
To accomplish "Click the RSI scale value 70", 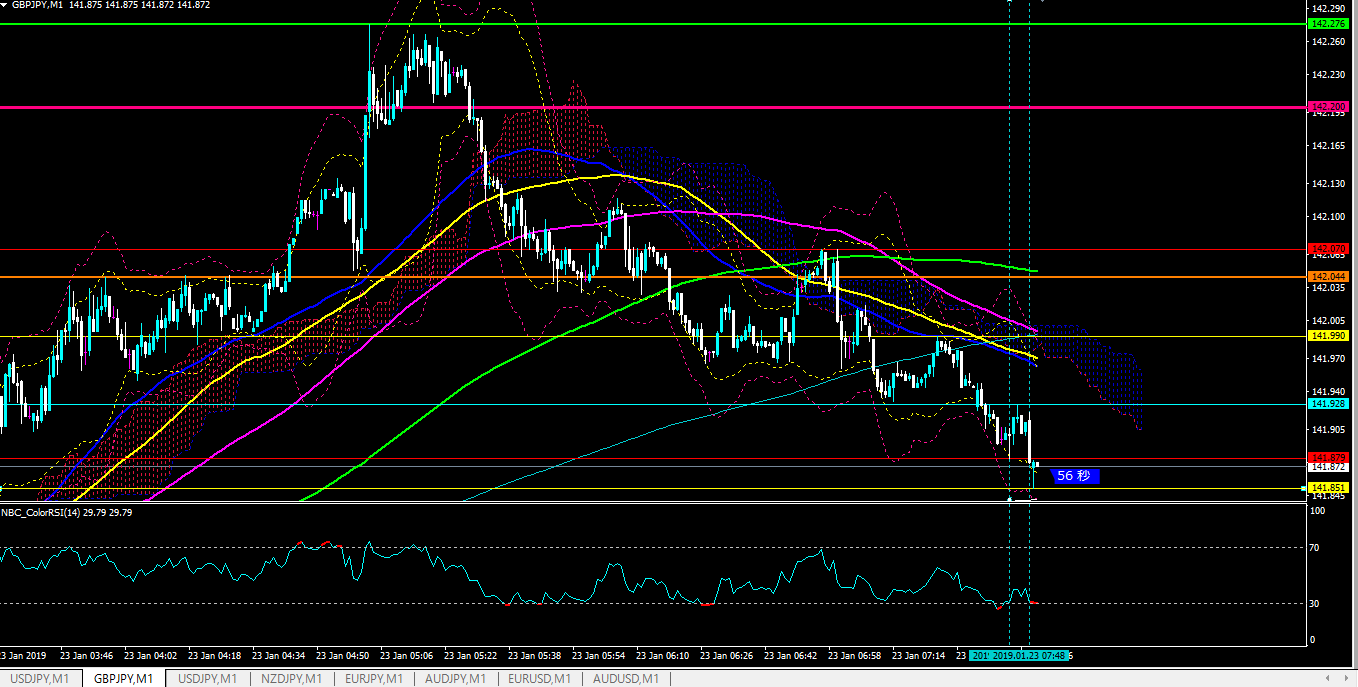I will (x=1316, y=548).
